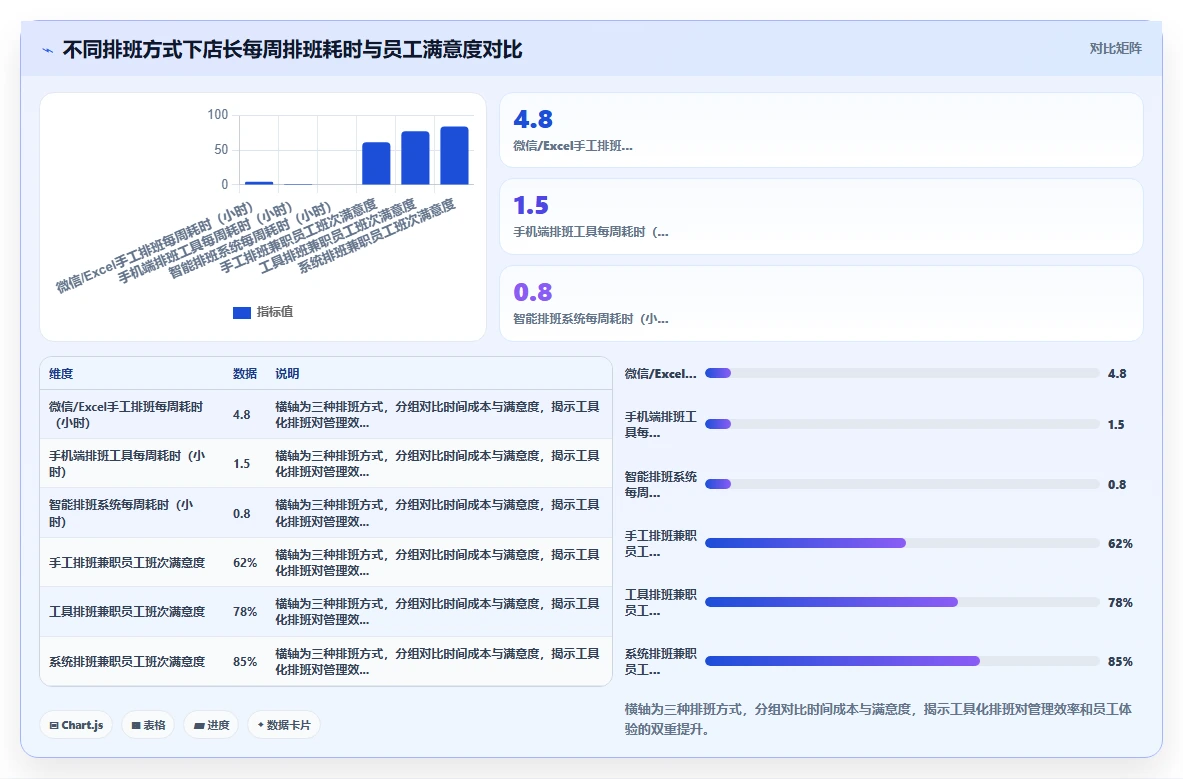Click the 表格 tag chip

pos(148,725)
